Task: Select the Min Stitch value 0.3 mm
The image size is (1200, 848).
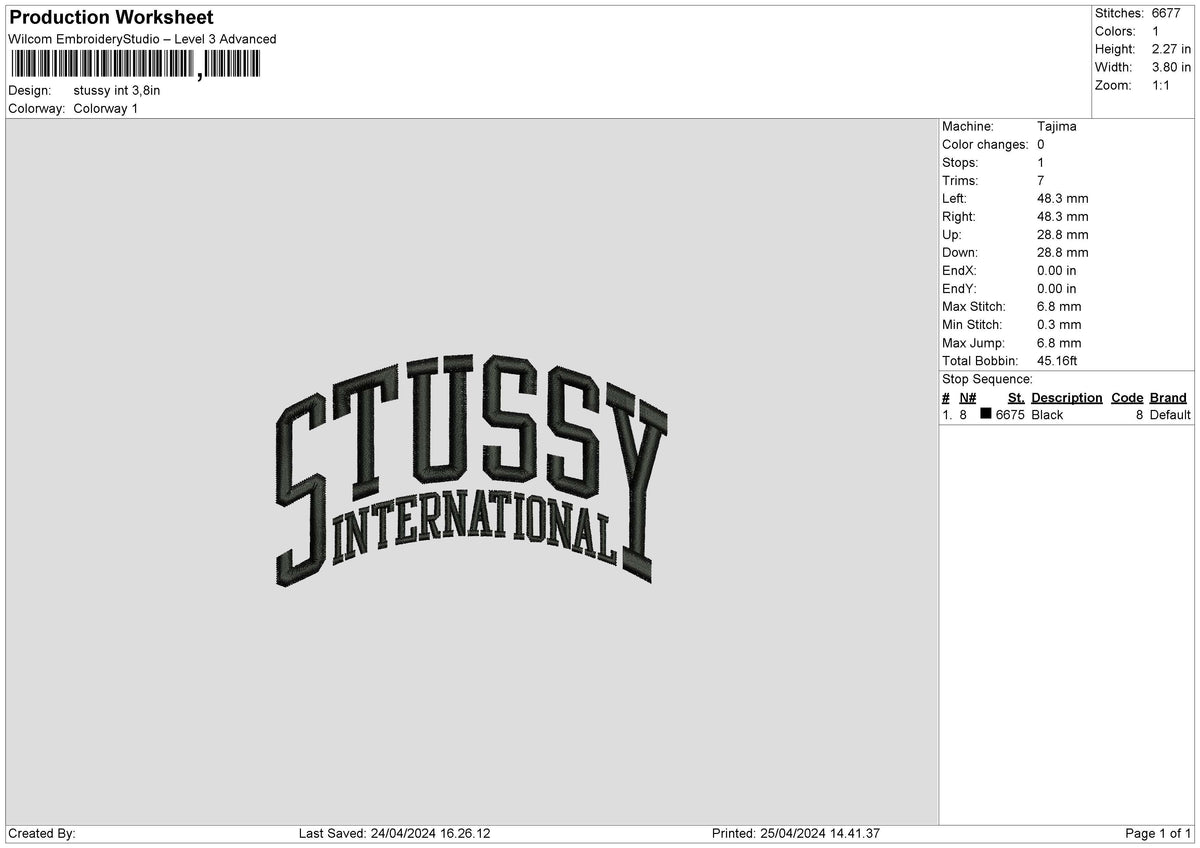Action: (1059, 325)
